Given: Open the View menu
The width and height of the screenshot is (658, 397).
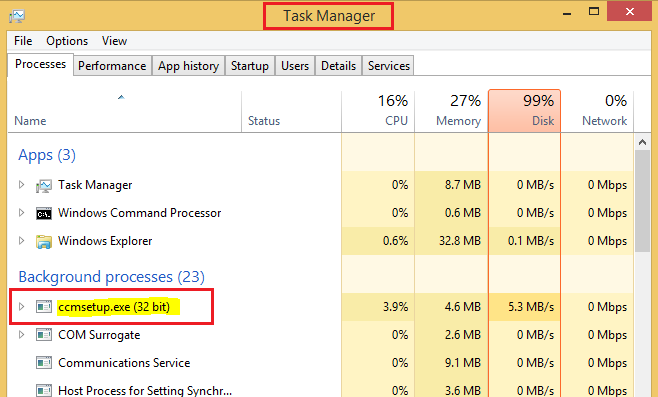Looking at the screenshot, I should [x=114, y=41].
